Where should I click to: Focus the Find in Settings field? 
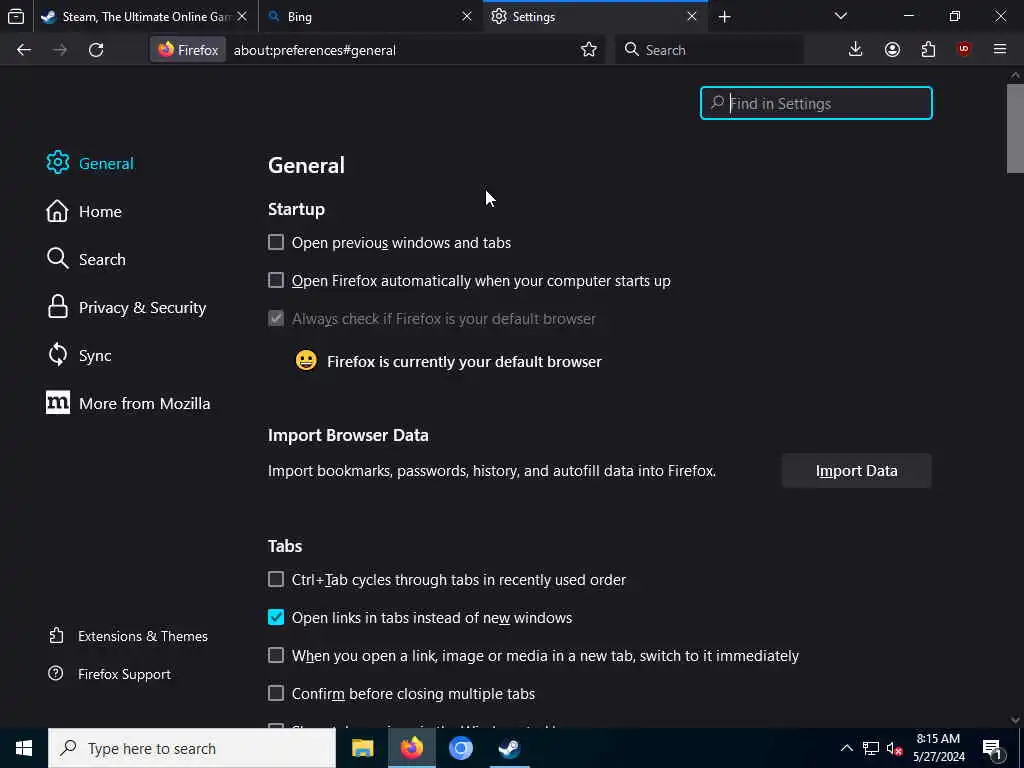pos(816,103)
